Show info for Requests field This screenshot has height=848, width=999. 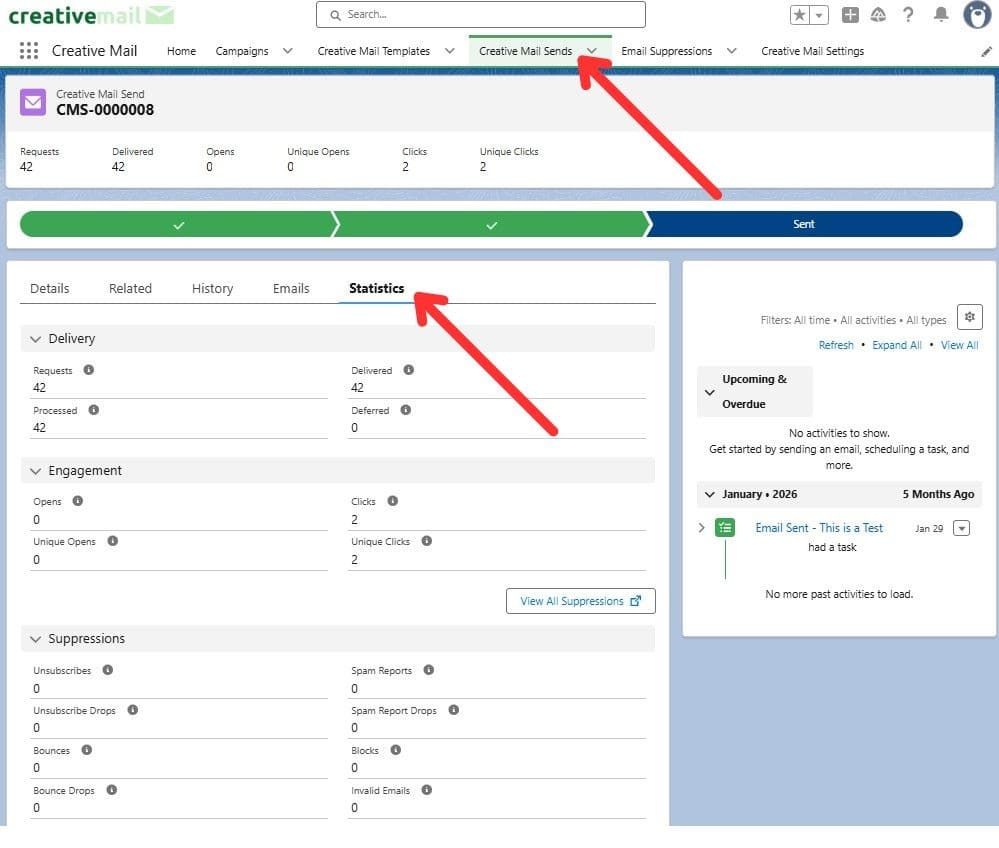click(x=89, y=370)
